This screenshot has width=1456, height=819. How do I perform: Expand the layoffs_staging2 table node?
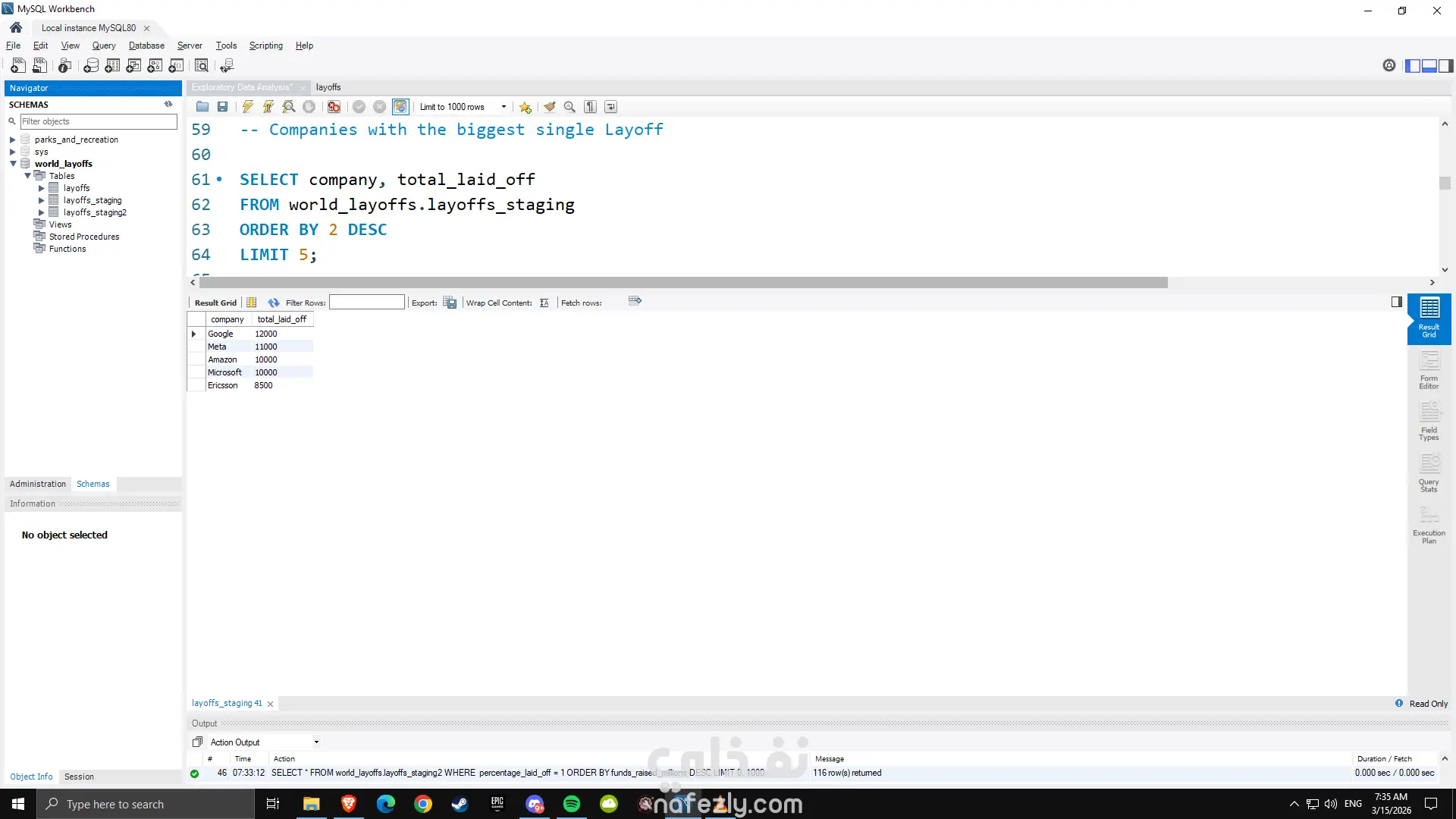click(x=42, y=212)
